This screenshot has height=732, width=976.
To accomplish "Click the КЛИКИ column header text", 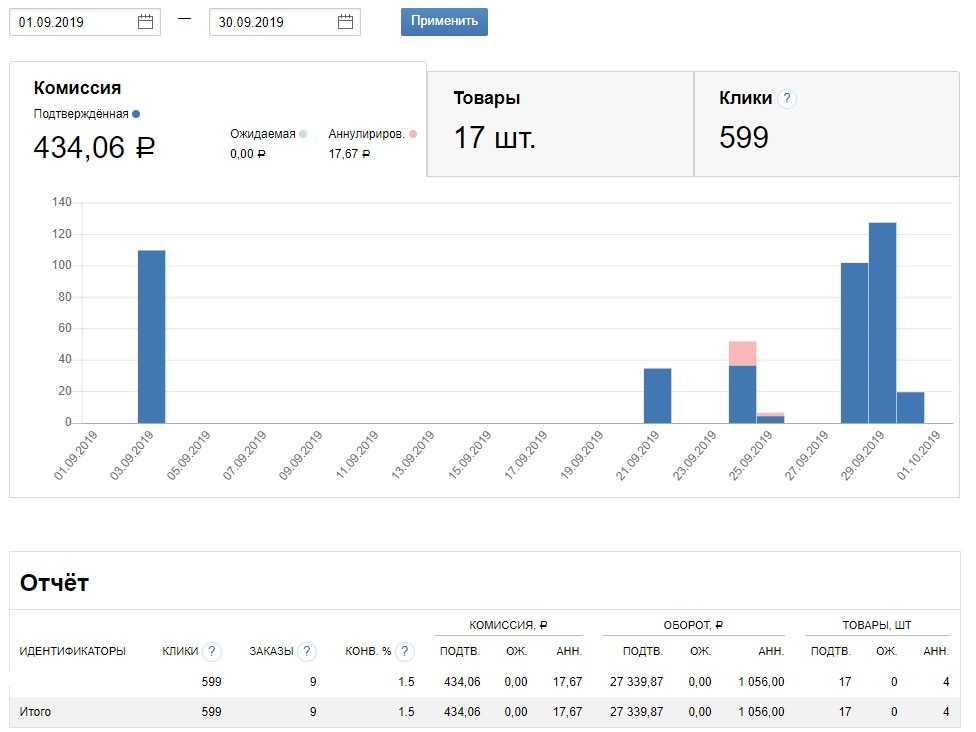I will [x=180, y=651].
